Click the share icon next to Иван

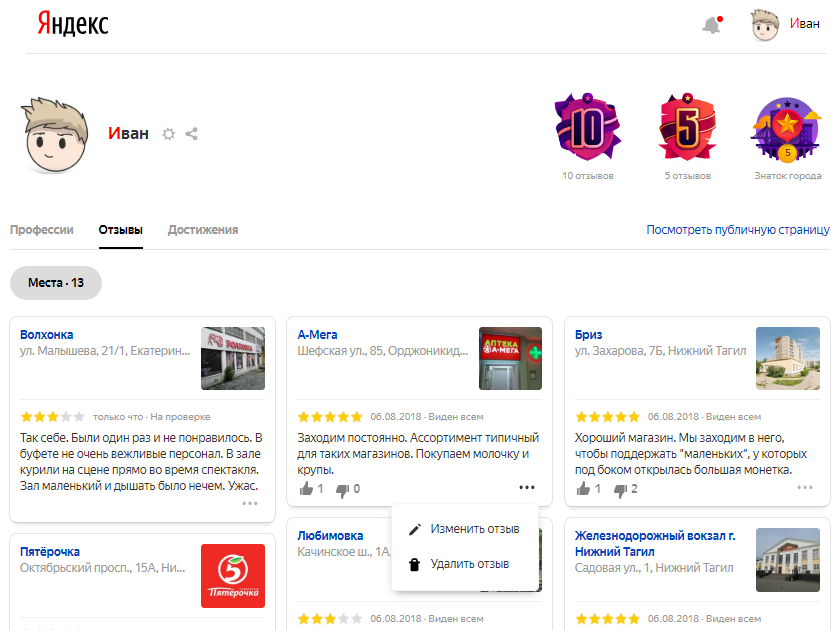[x=192, y=133]
